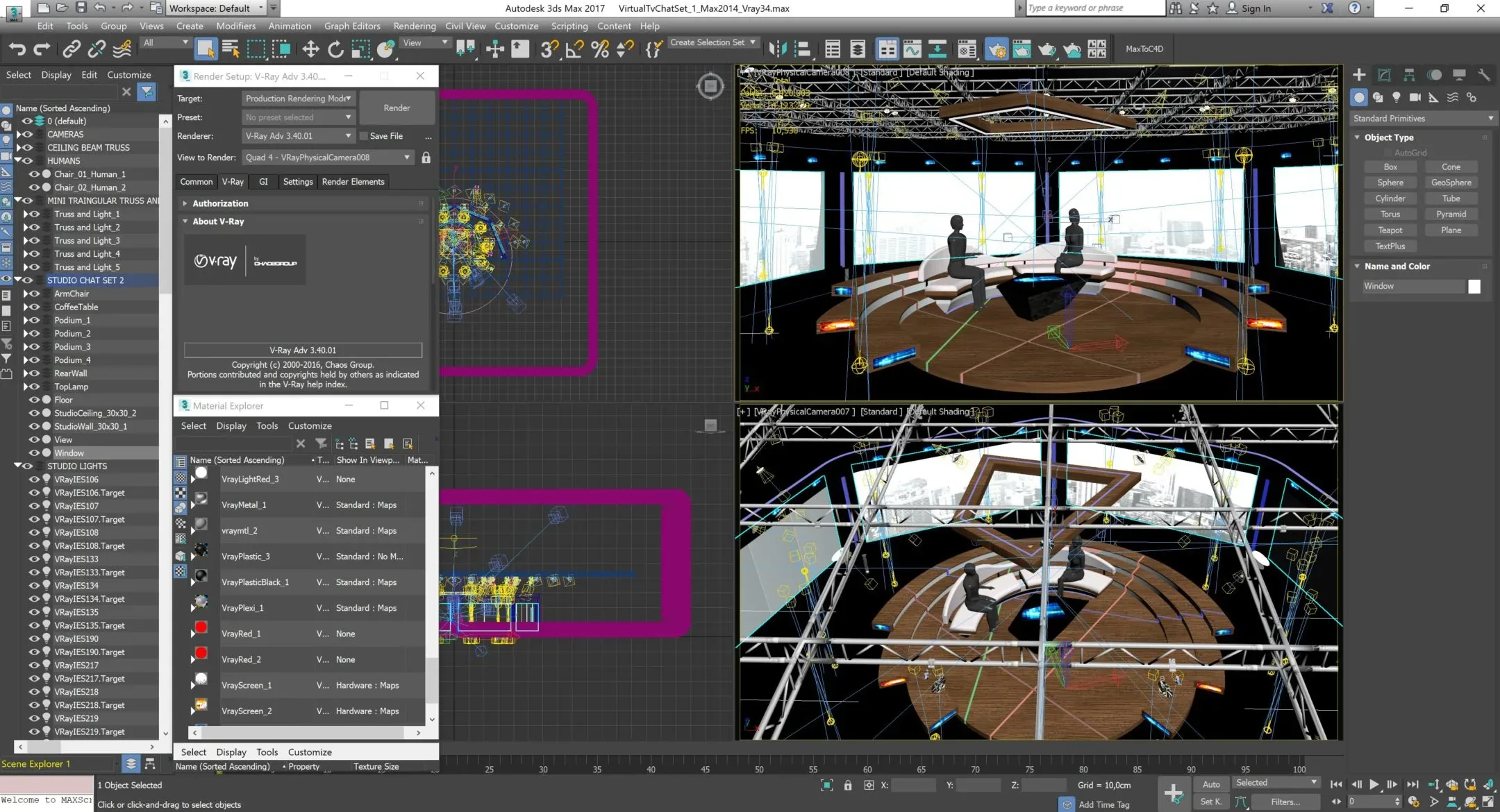
Task: Click the Render Elements tab
Action: click(x=354, y=181)
